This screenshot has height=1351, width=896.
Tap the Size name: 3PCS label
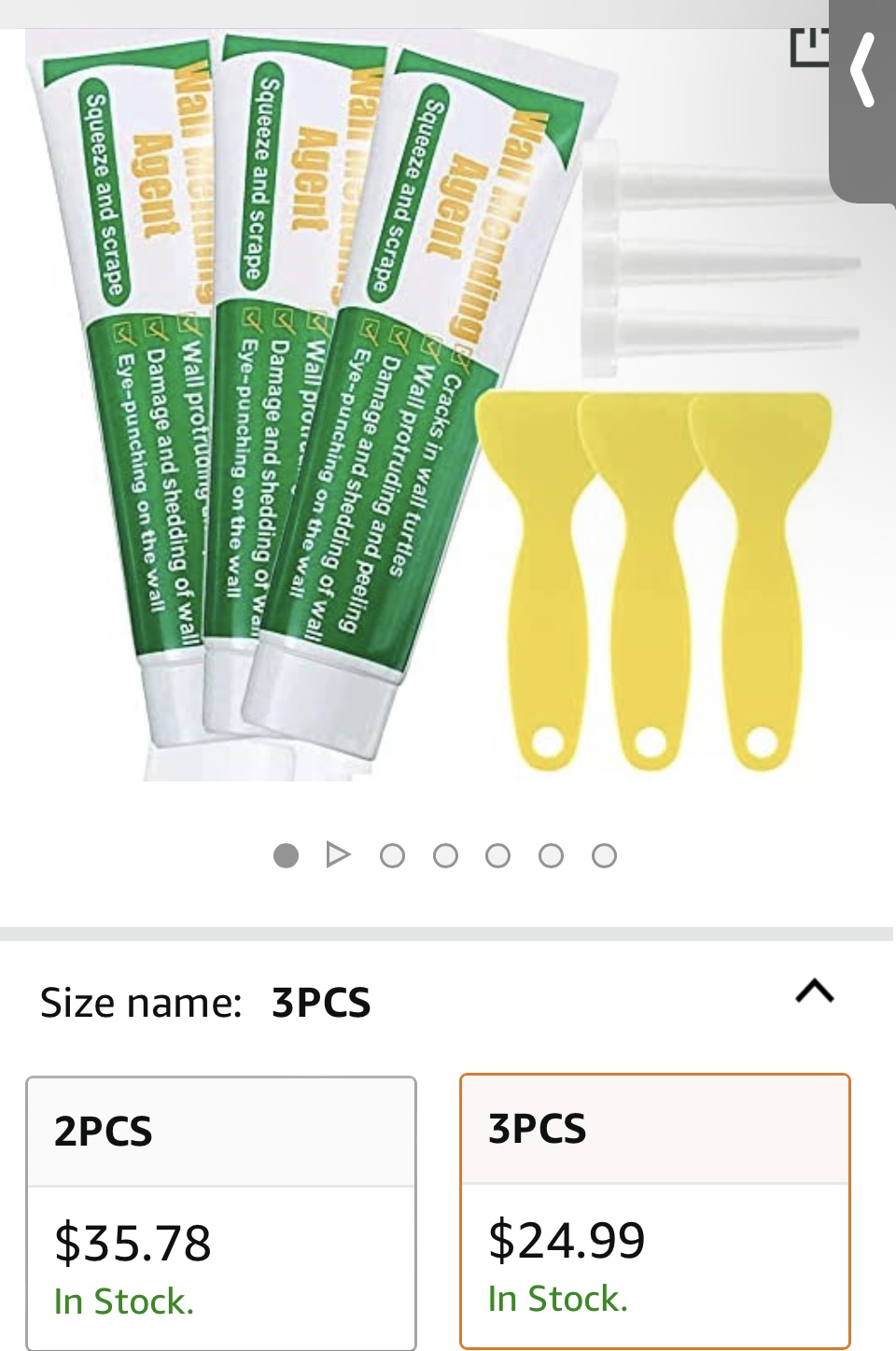205,1003
